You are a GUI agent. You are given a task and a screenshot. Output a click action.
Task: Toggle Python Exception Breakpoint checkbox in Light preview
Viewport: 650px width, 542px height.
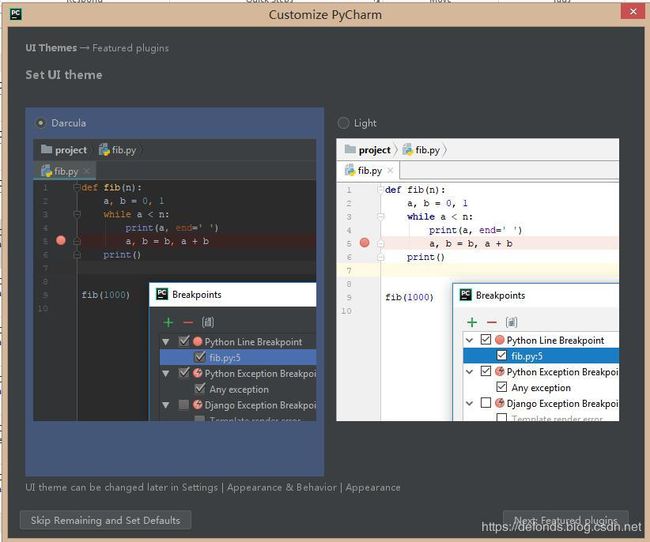point(486,371)
